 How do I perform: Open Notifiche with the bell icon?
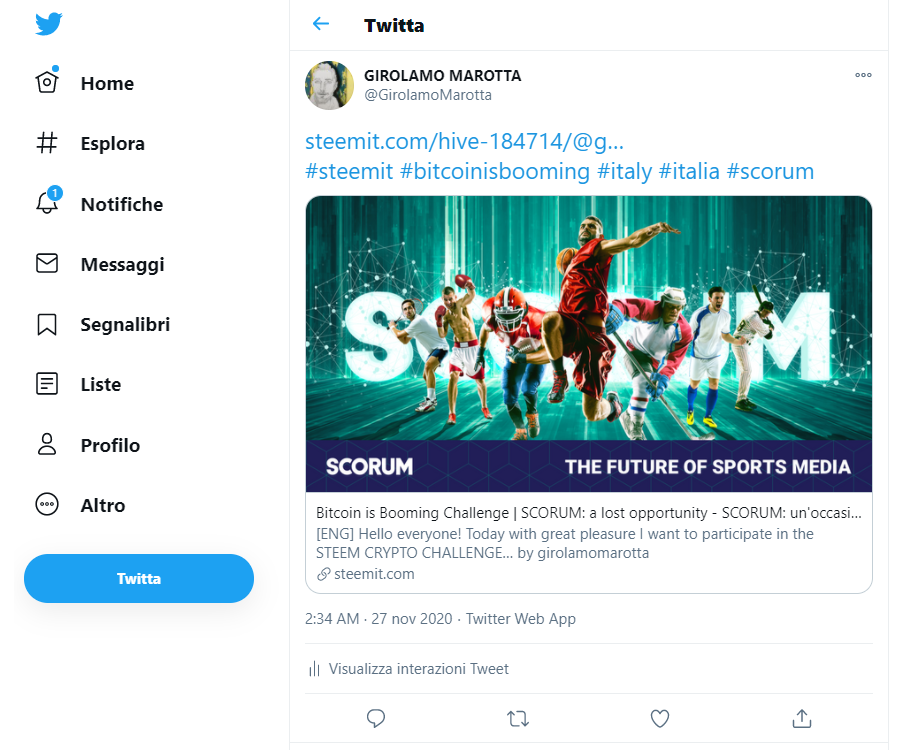48,204
